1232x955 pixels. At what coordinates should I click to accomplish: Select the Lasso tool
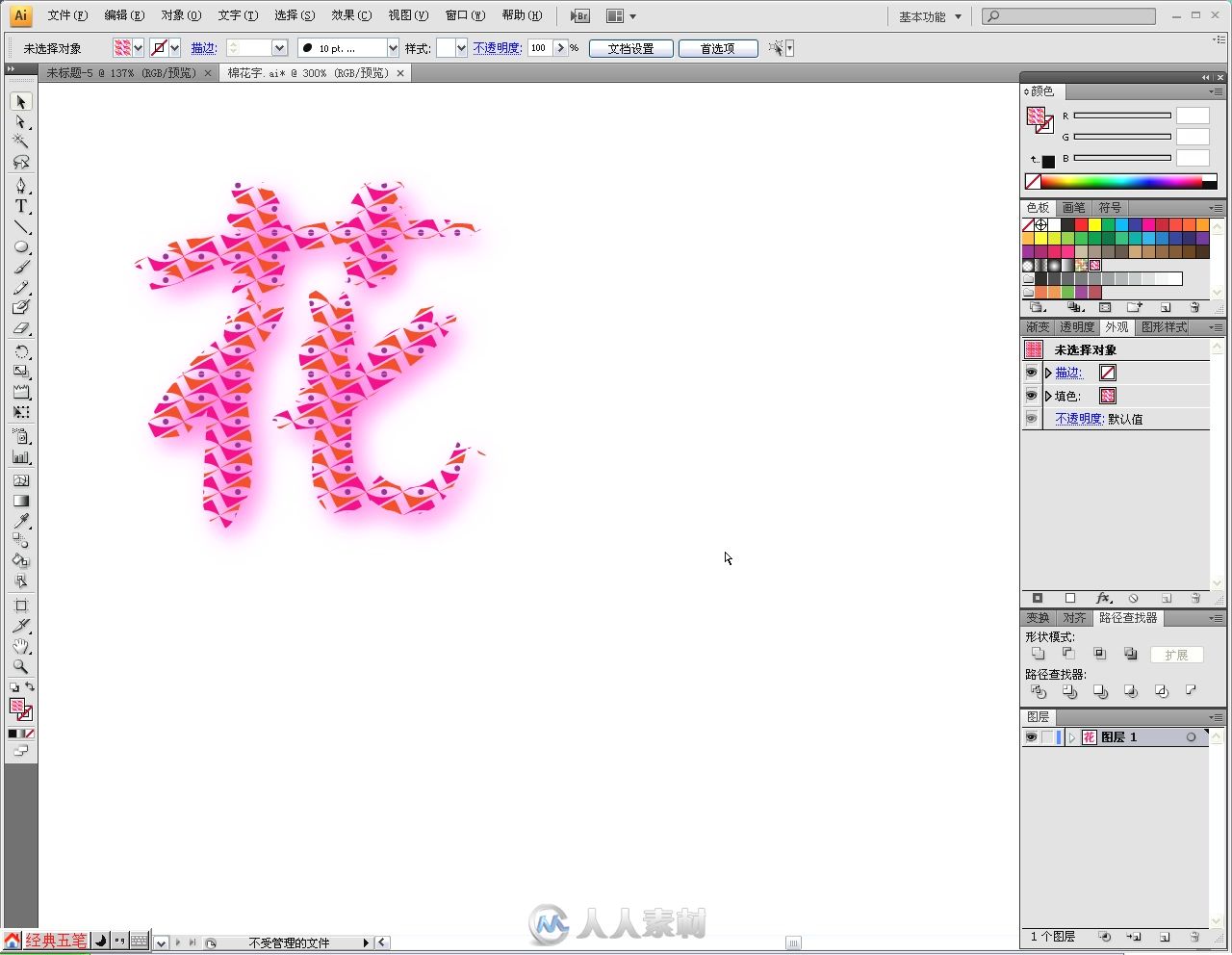[x=21, y=162]
